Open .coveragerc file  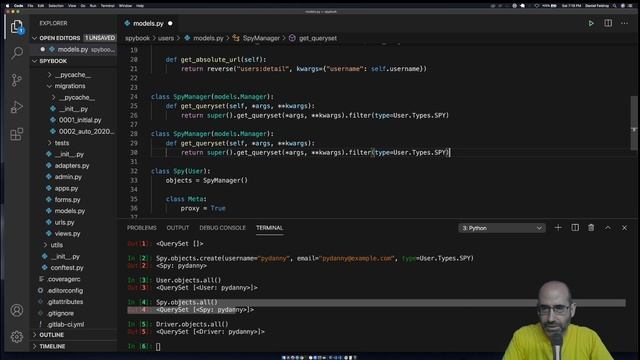pos(64,279)
